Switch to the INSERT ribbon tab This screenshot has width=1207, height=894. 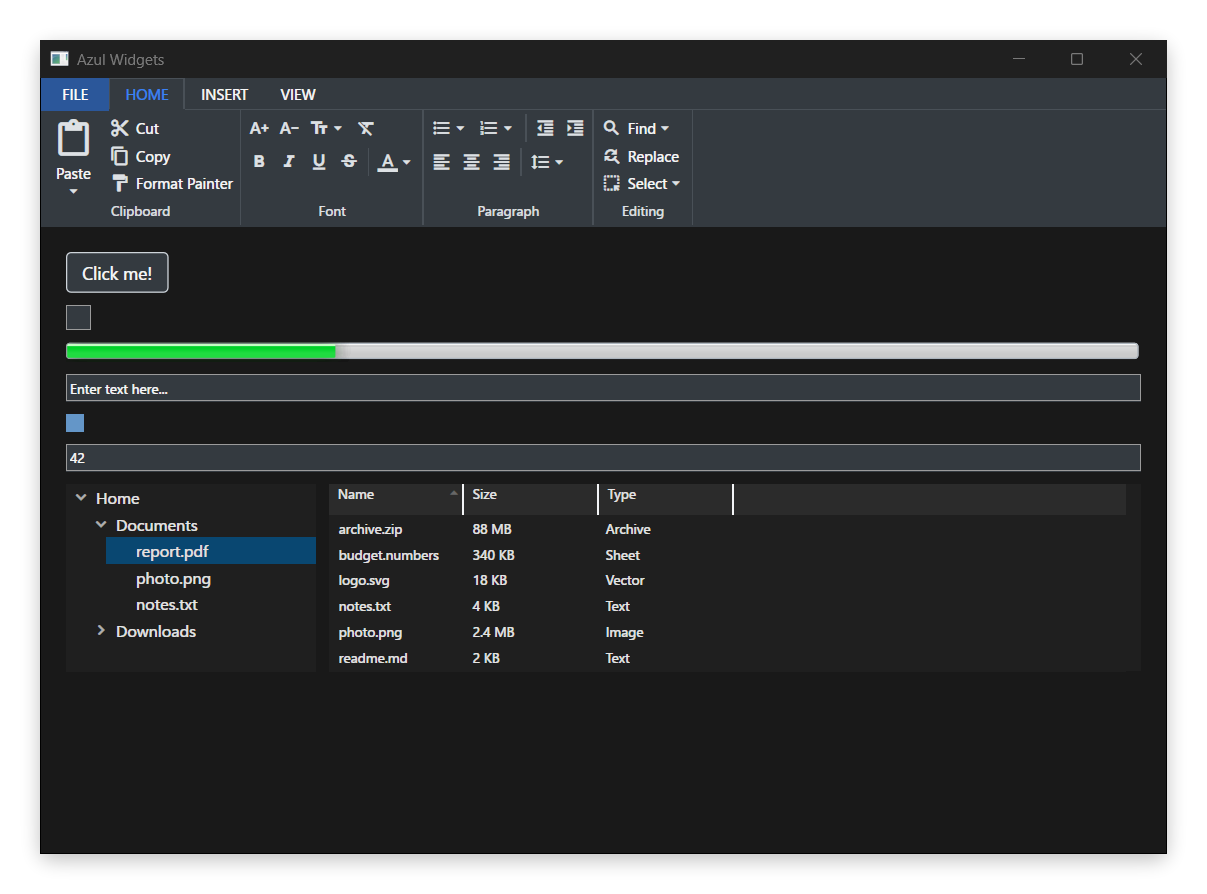pyautogui.click(x=224, y=94)
